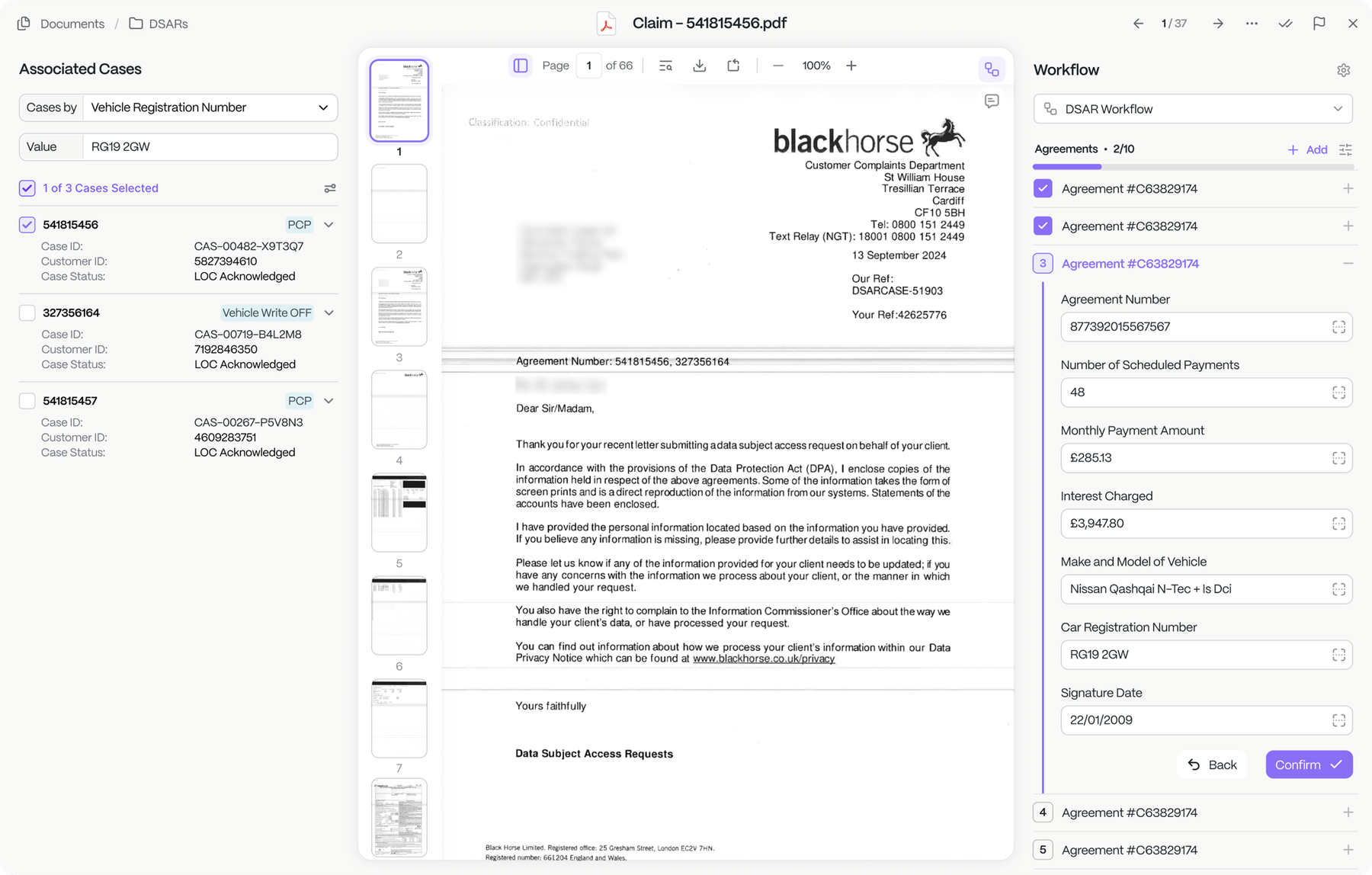Zoom out with the minus icon
1372x875 pixels.
click(777, 66)
